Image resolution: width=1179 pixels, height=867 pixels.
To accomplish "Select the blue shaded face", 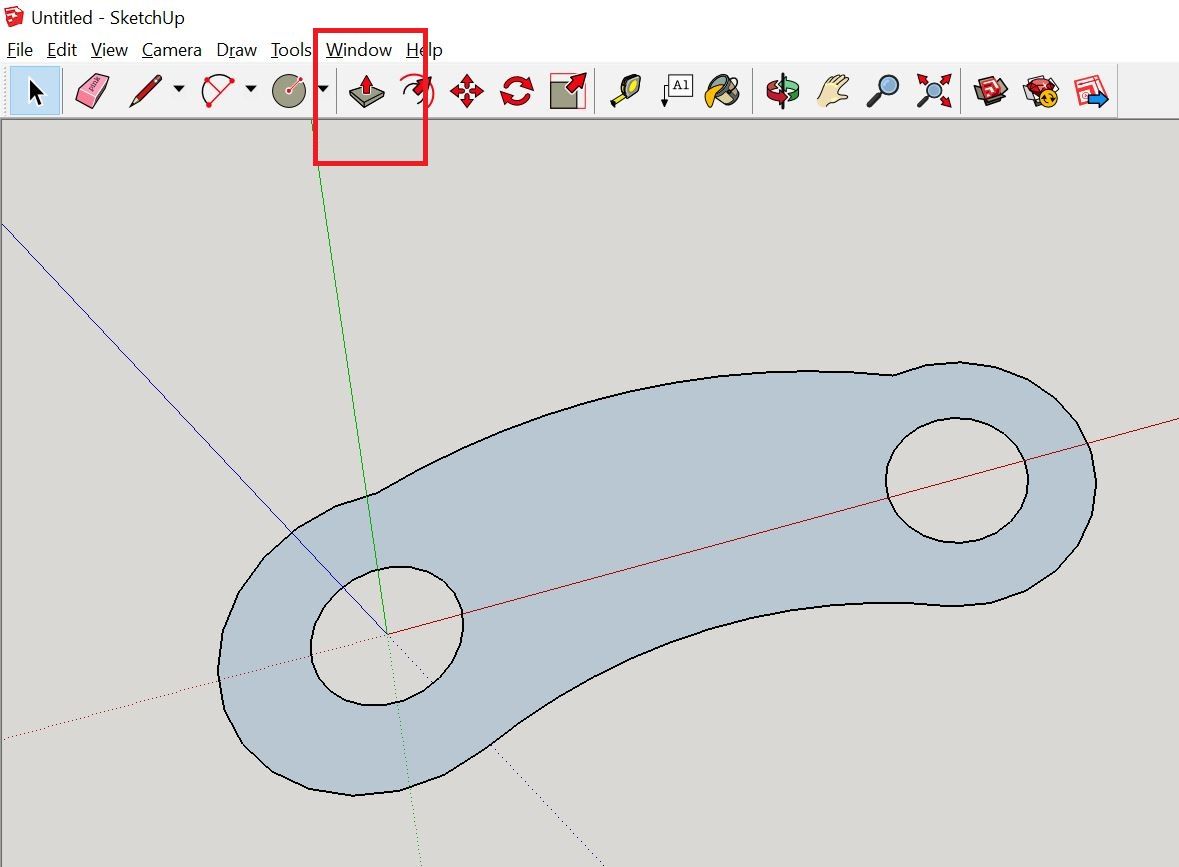I will click(x=650, y=480).
